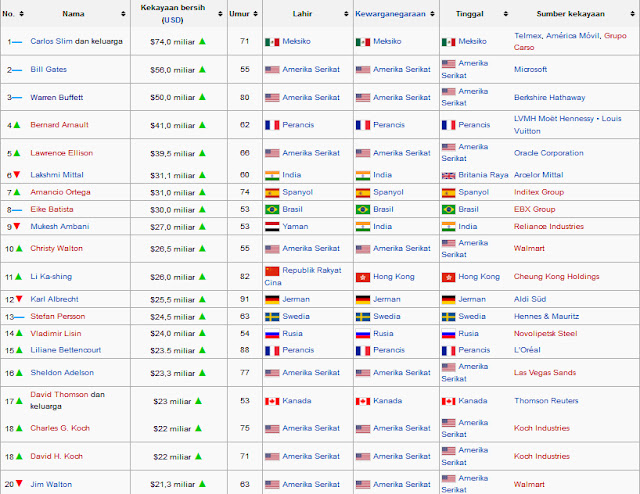Open the Eike Batista link

51,209
